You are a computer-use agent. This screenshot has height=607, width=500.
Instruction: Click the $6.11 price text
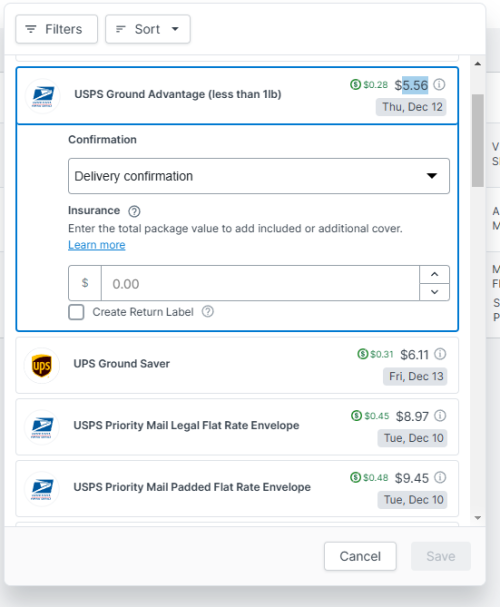tap(414, 355)
